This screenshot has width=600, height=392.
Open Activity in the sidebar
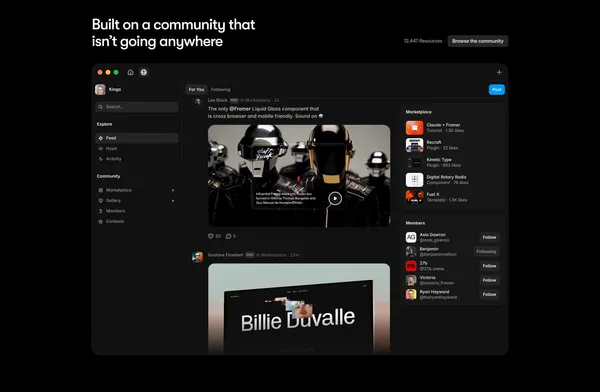[137, 159]
